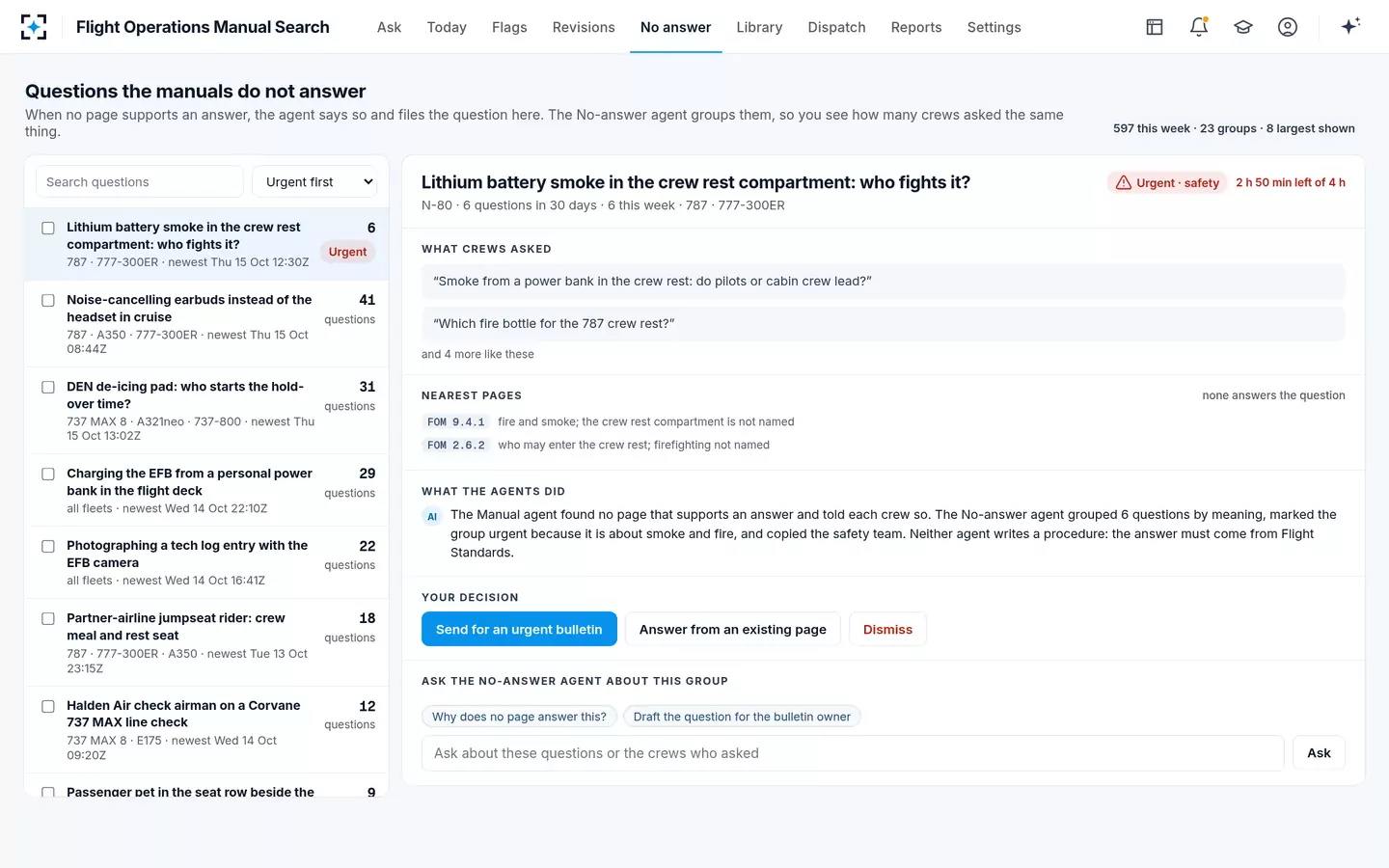Click the red Urgent tag on the lithium battery row

pos(347,252)
